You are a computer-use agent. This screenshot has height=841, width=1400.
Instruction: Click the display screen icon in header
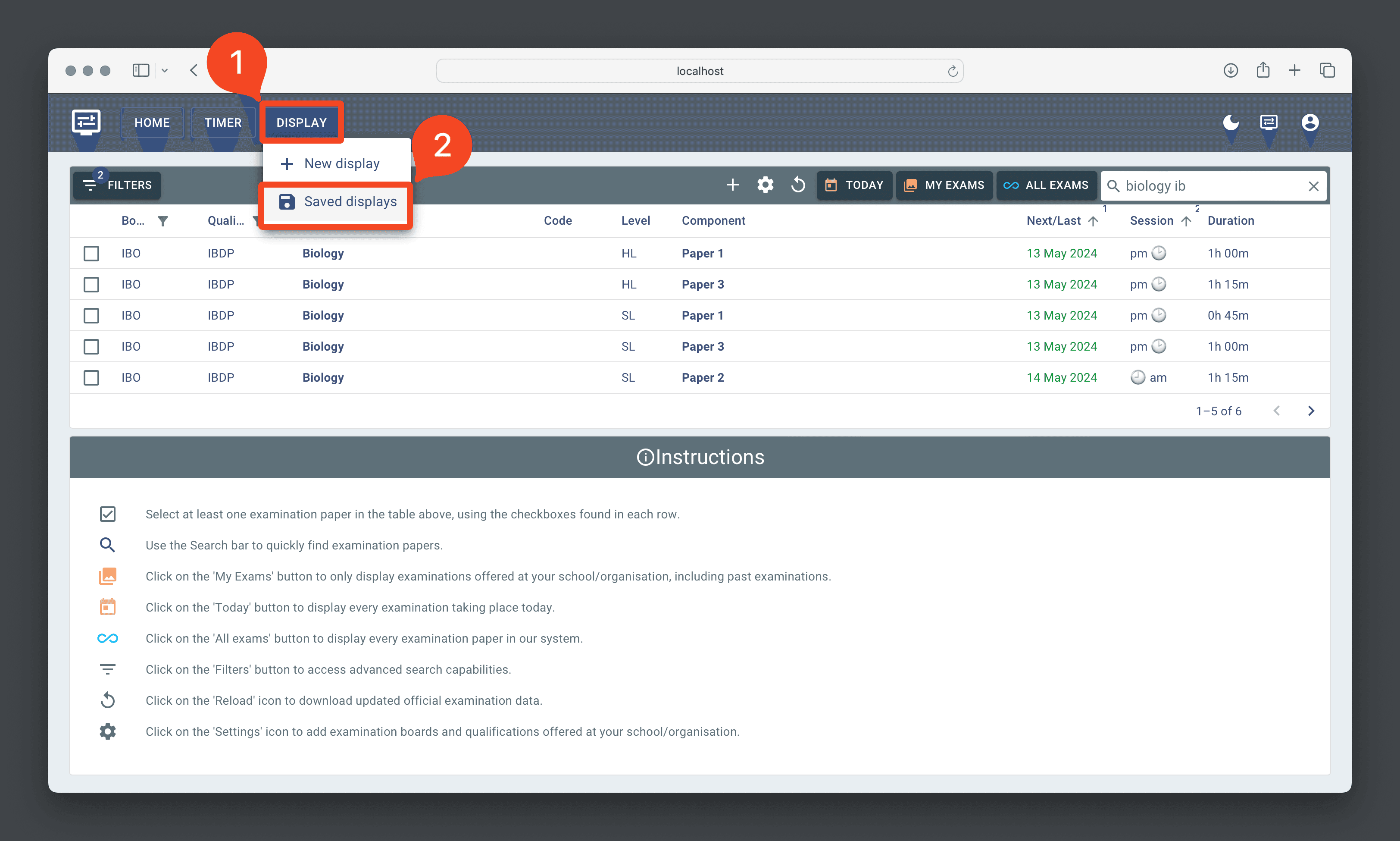[x=1269, y=122]
